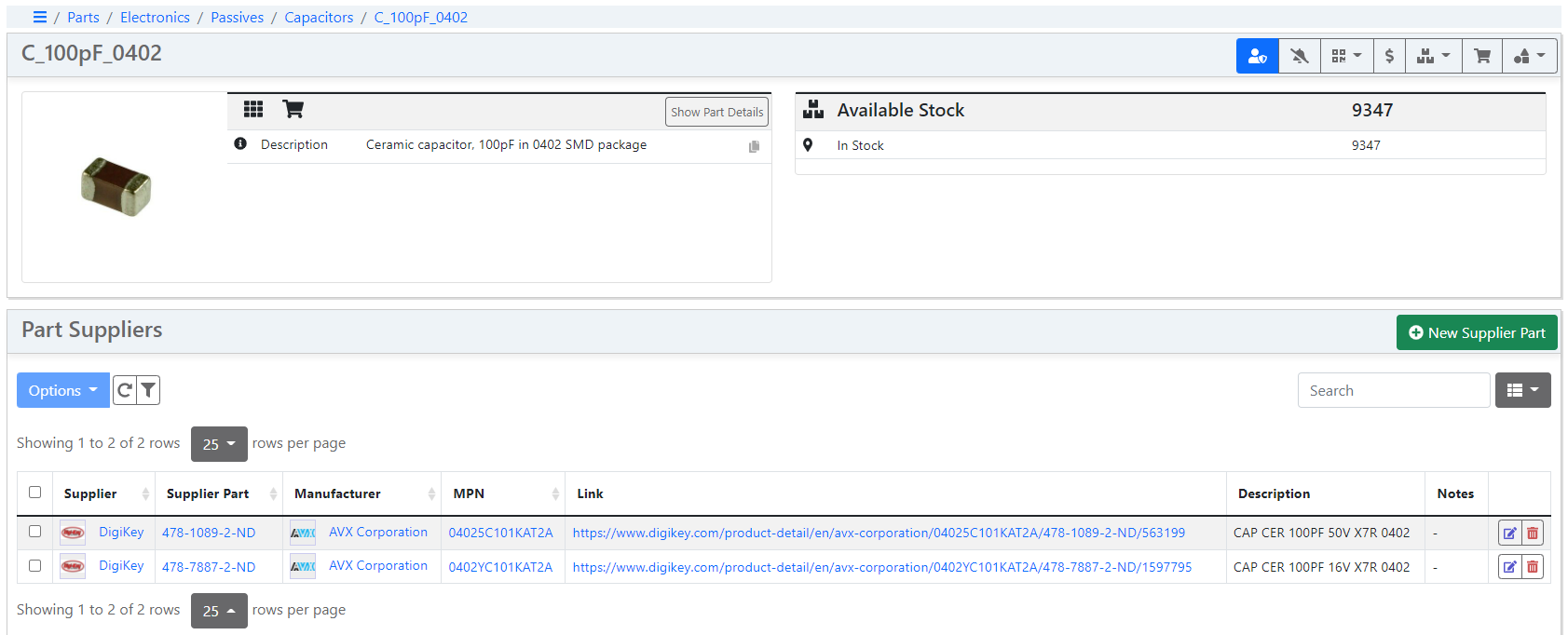Expand the top rows-per-page 25 dropdown
1568x635 pixels.
coord(219,444)
